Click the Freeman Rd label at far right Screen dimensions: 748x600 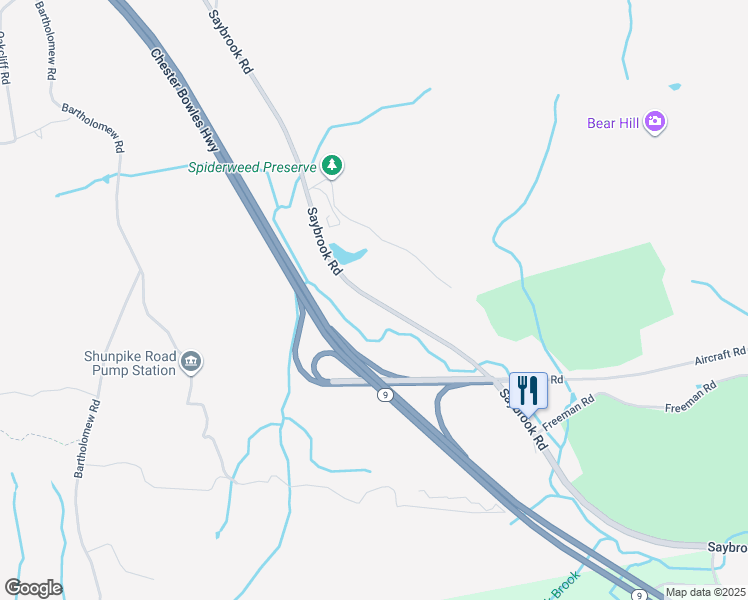click(691, 396)
